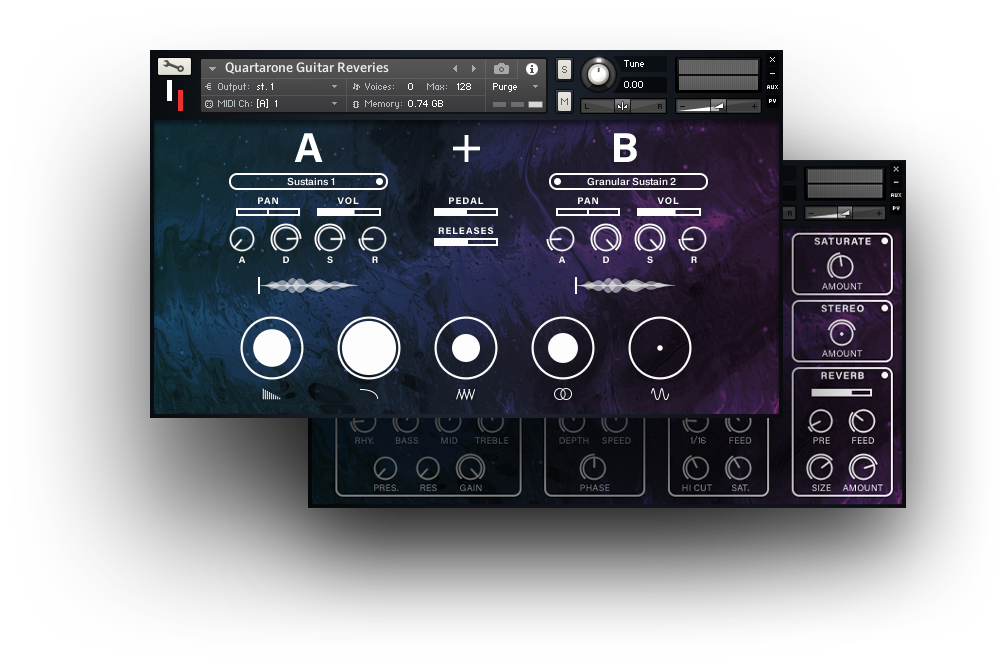Screen dimensions: 1006x668
Task: Open the Granular Sustain 2 sound selector
Action: tap(628, 182)
